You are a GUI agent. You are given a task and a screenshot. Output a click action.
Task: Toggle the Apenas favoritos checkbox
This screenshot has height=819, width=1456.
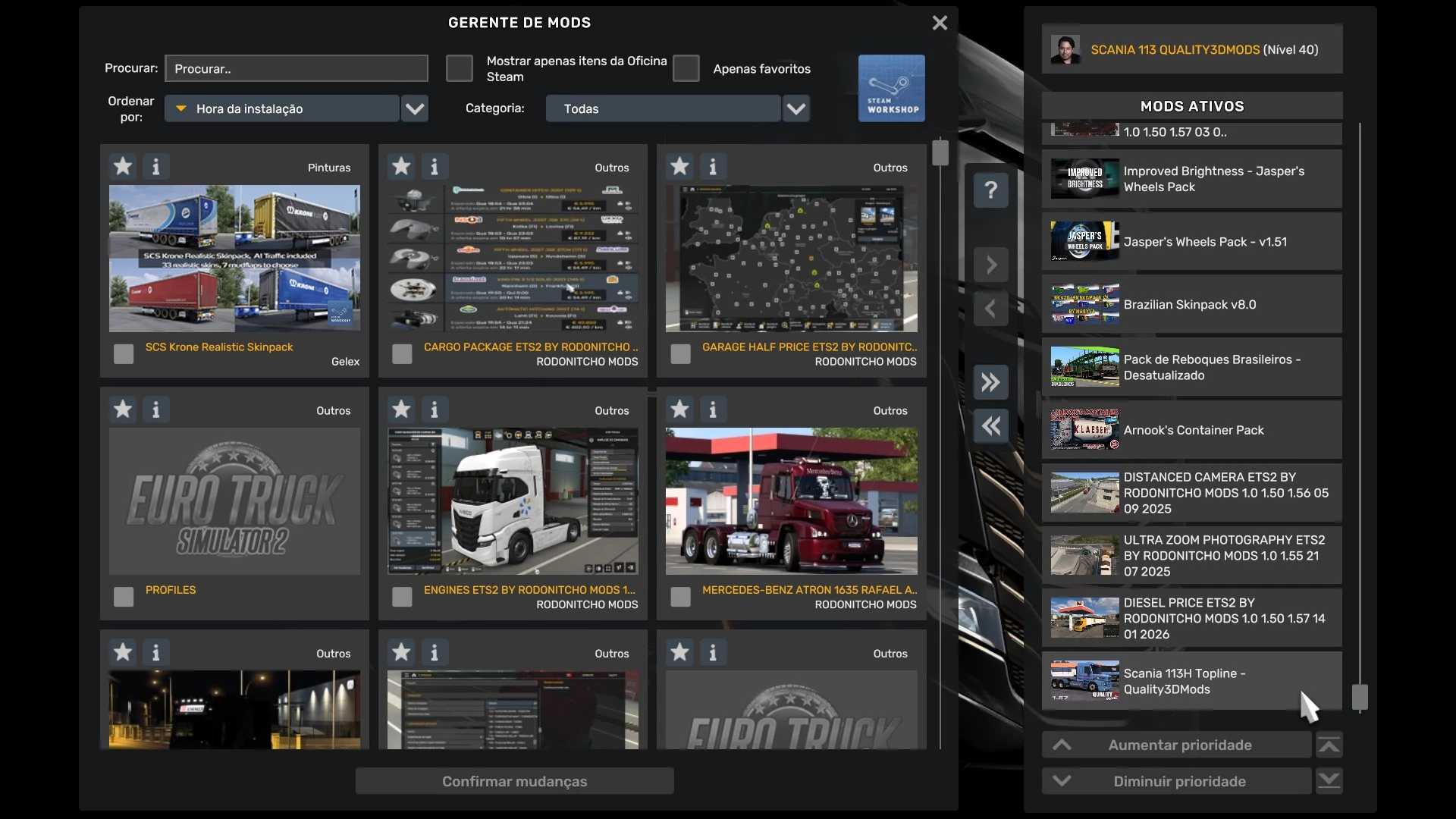click(686, 68)
